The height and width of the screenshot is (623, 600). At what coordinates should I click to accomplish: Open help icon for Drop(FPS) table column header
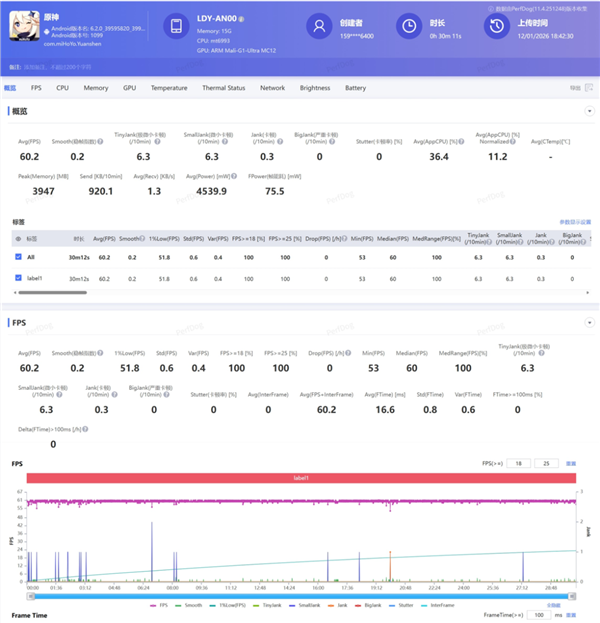point(345,238)
